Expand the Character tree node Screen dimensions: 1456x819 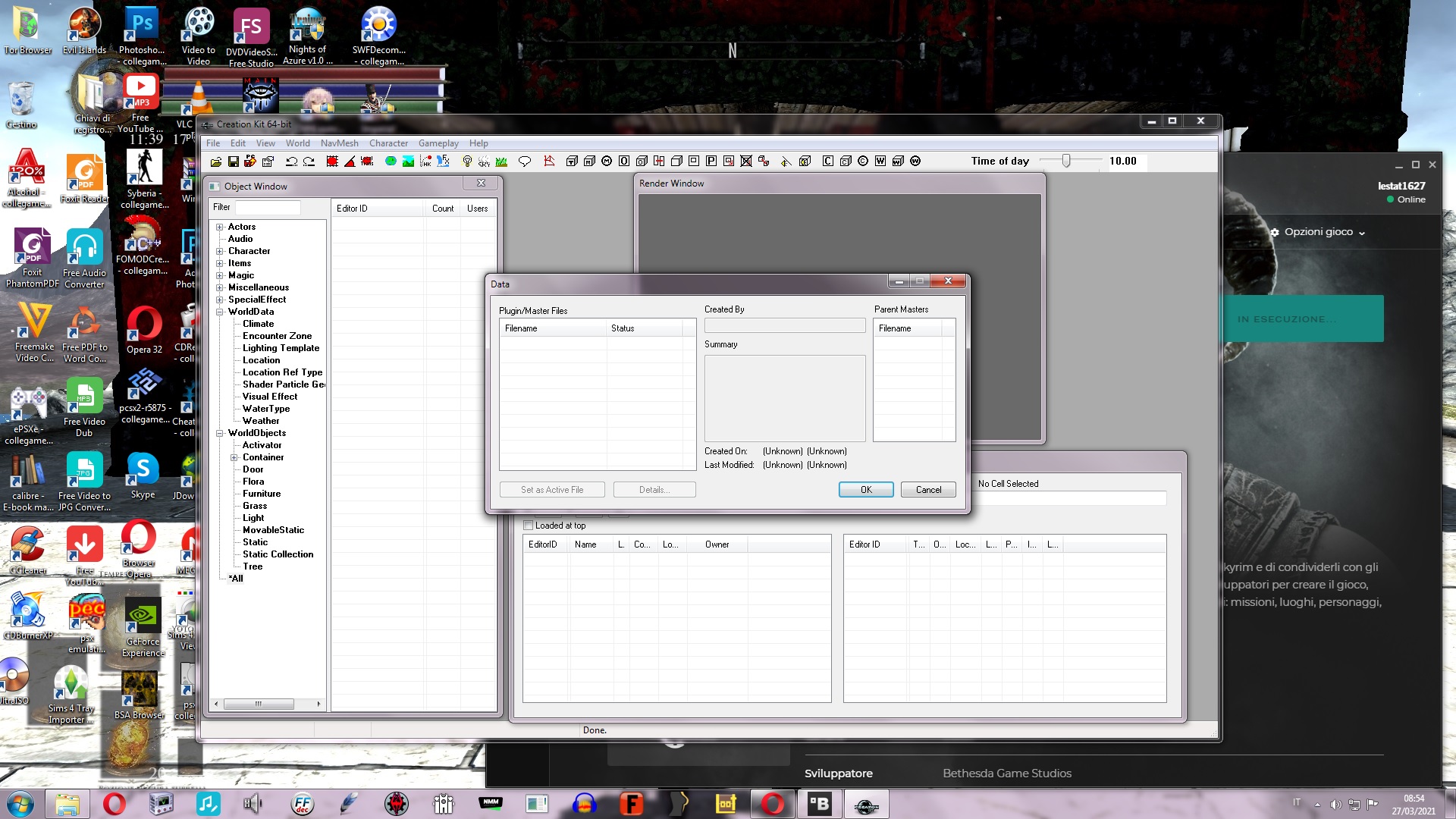[x=220, y=251]
